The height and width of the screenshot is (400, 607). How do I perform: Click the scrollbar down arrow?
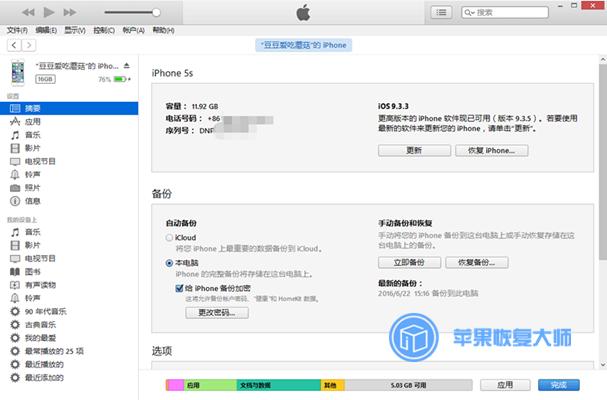click(603, 364)
